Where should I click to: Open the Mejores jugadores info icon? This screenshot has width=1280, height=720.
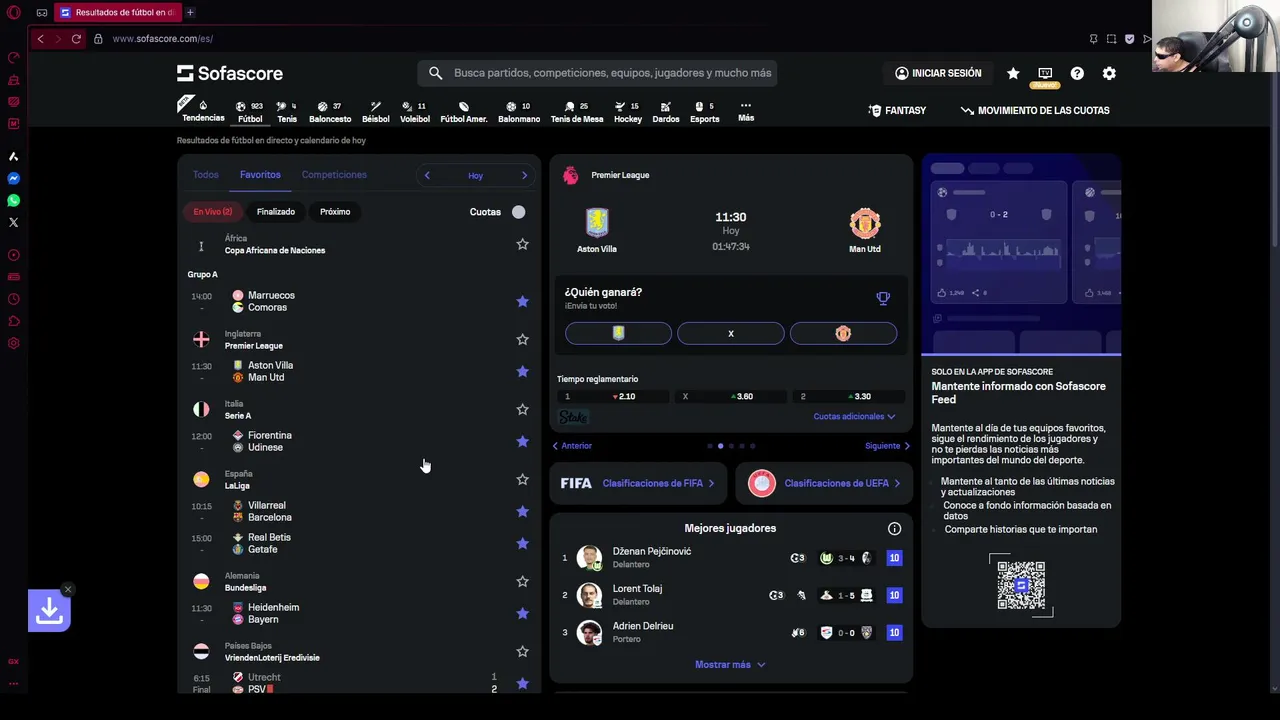[894, 528]
